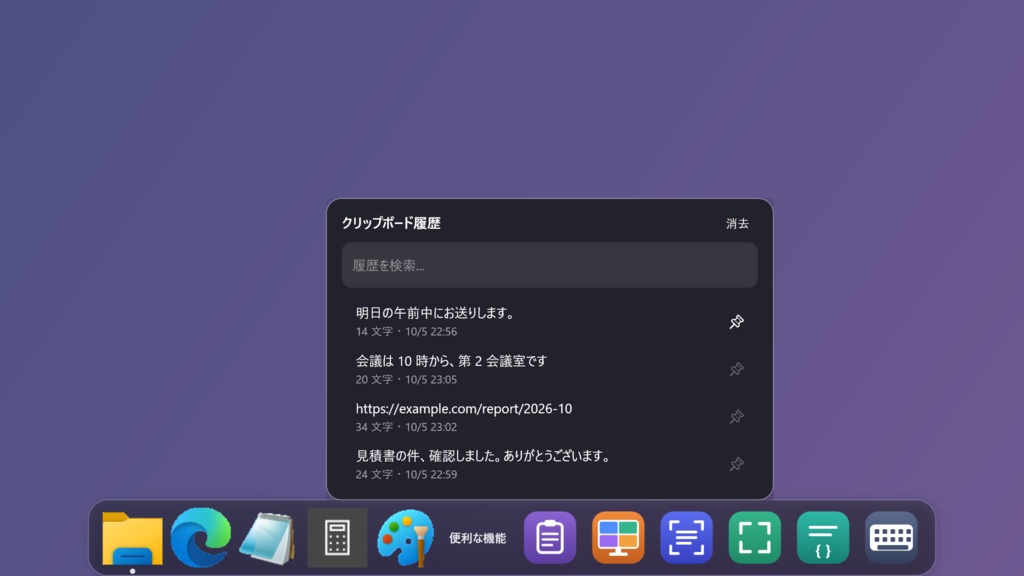Unpin the 明日の午前中にお送りします entry
Viewport: 1024px width, 576px height.
click(736, 322)
